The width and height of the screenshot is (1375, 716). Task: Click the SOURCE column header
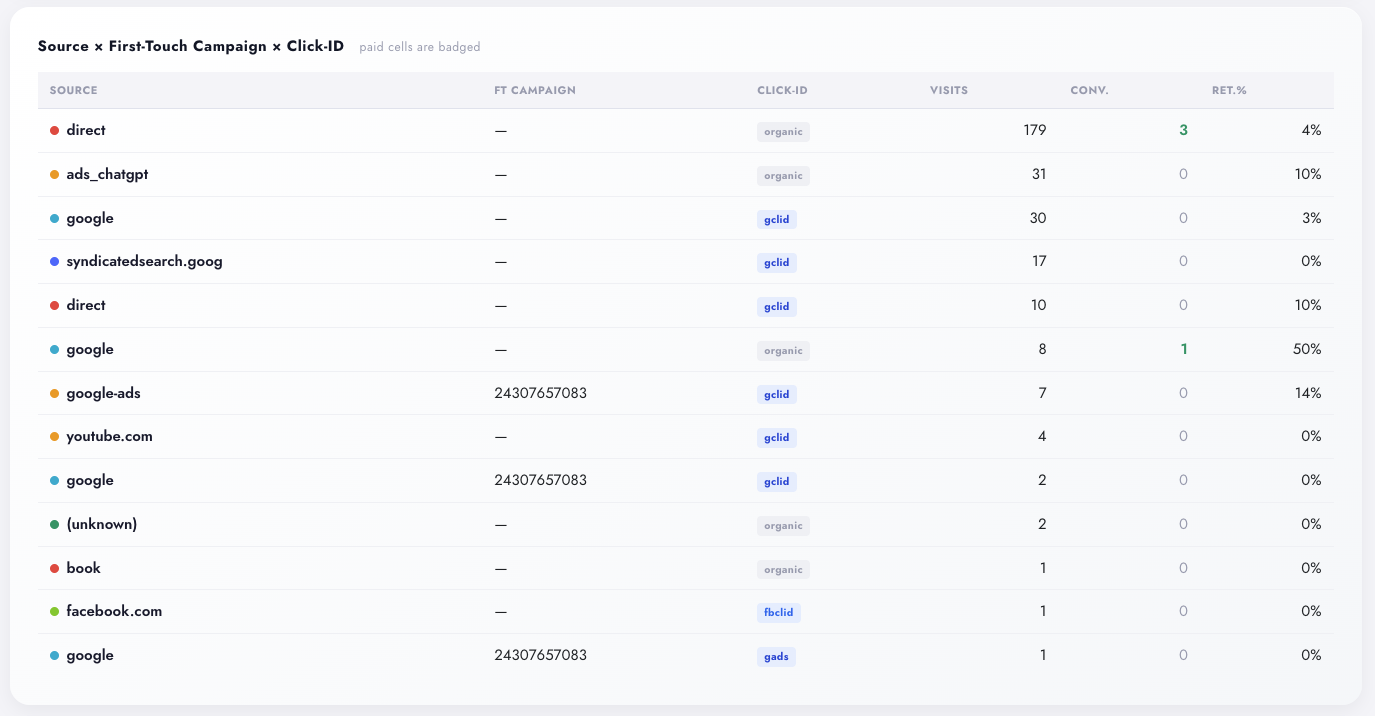click(74, 90)
